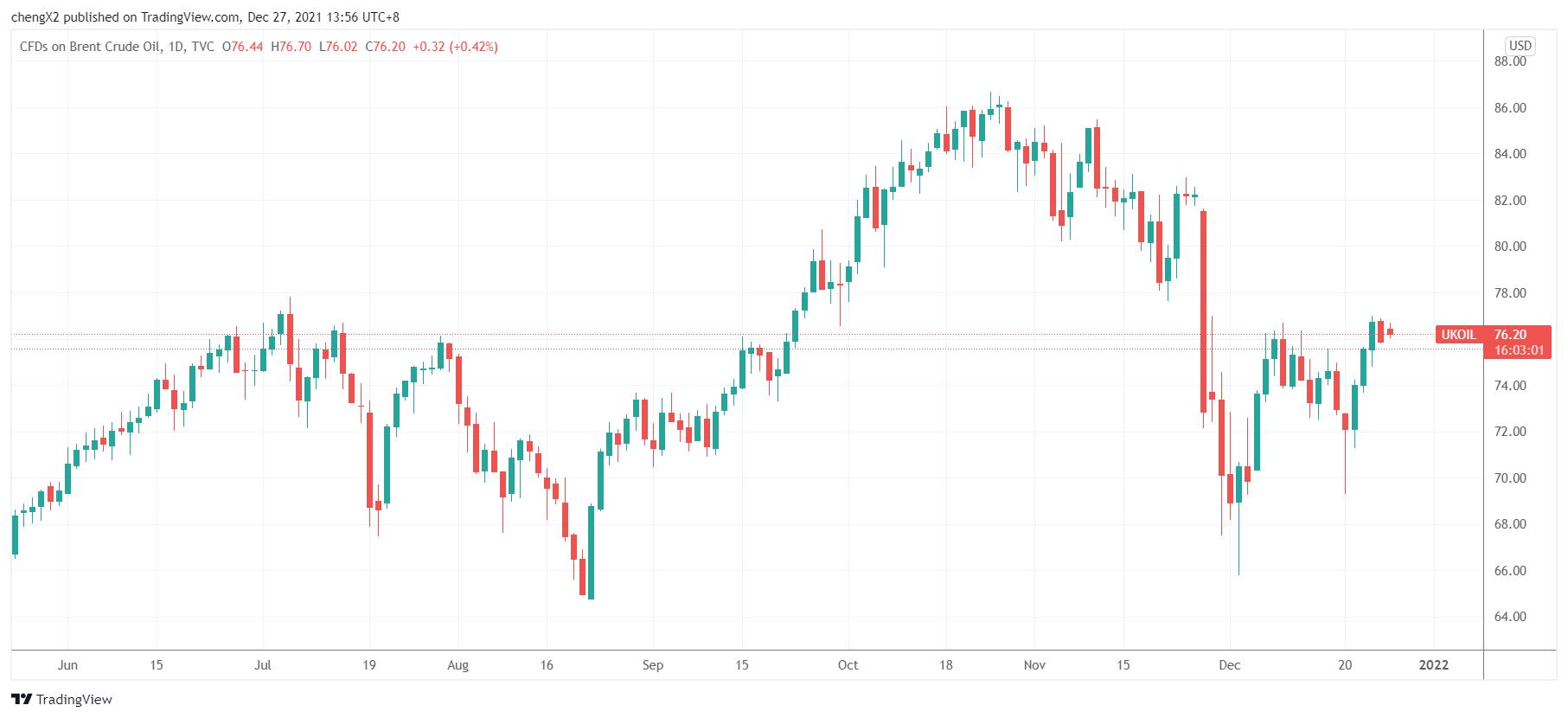This screenshot has height=718, width=1568.
Task: Click the Nov label on time axis
Action: [x=1034, y=665]
